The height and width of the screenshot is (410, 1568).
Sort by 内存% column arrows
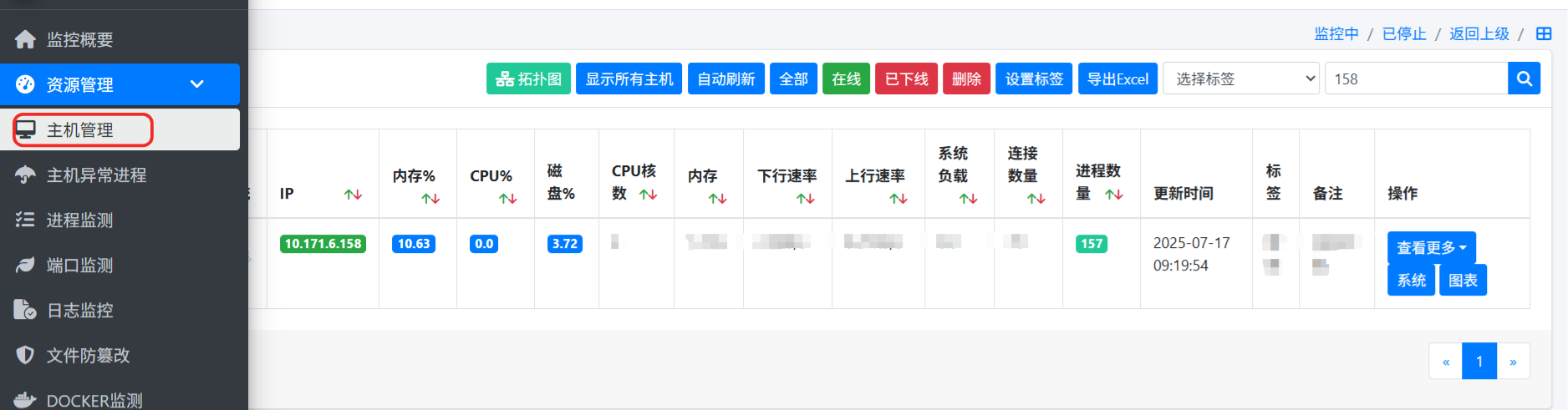click(x=430, y=199)
